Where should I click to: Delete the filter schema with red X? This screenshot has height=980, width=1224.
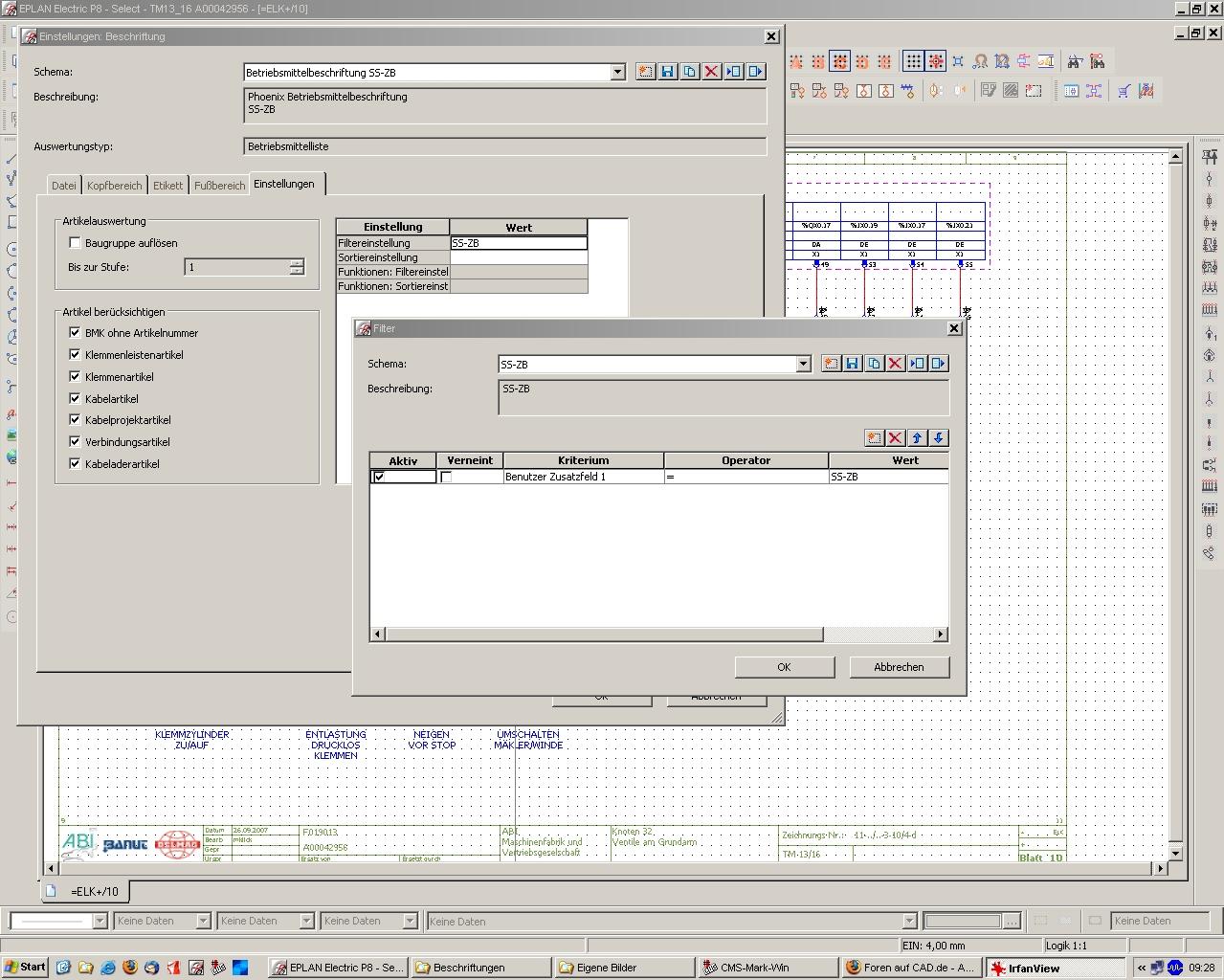(896, 364)
